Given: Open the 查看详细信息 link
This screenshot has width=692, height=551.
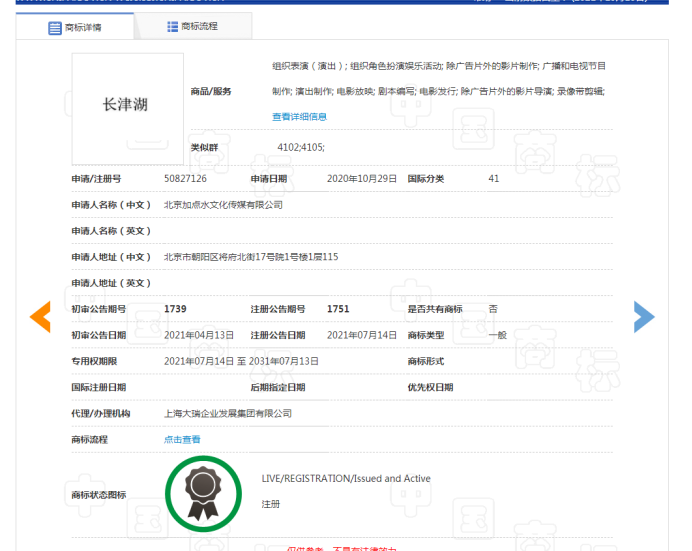Looking at the screenshot, I should coord(299,117).
